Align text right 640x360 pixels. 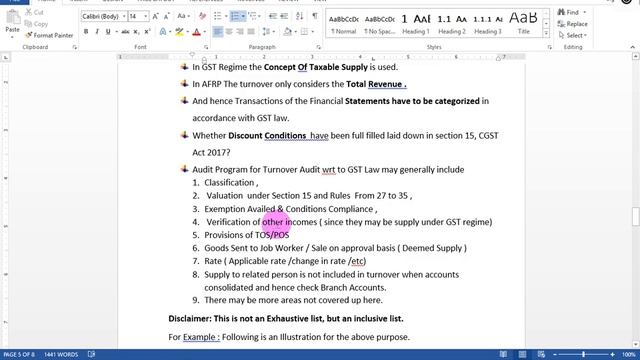click(240, 32)
